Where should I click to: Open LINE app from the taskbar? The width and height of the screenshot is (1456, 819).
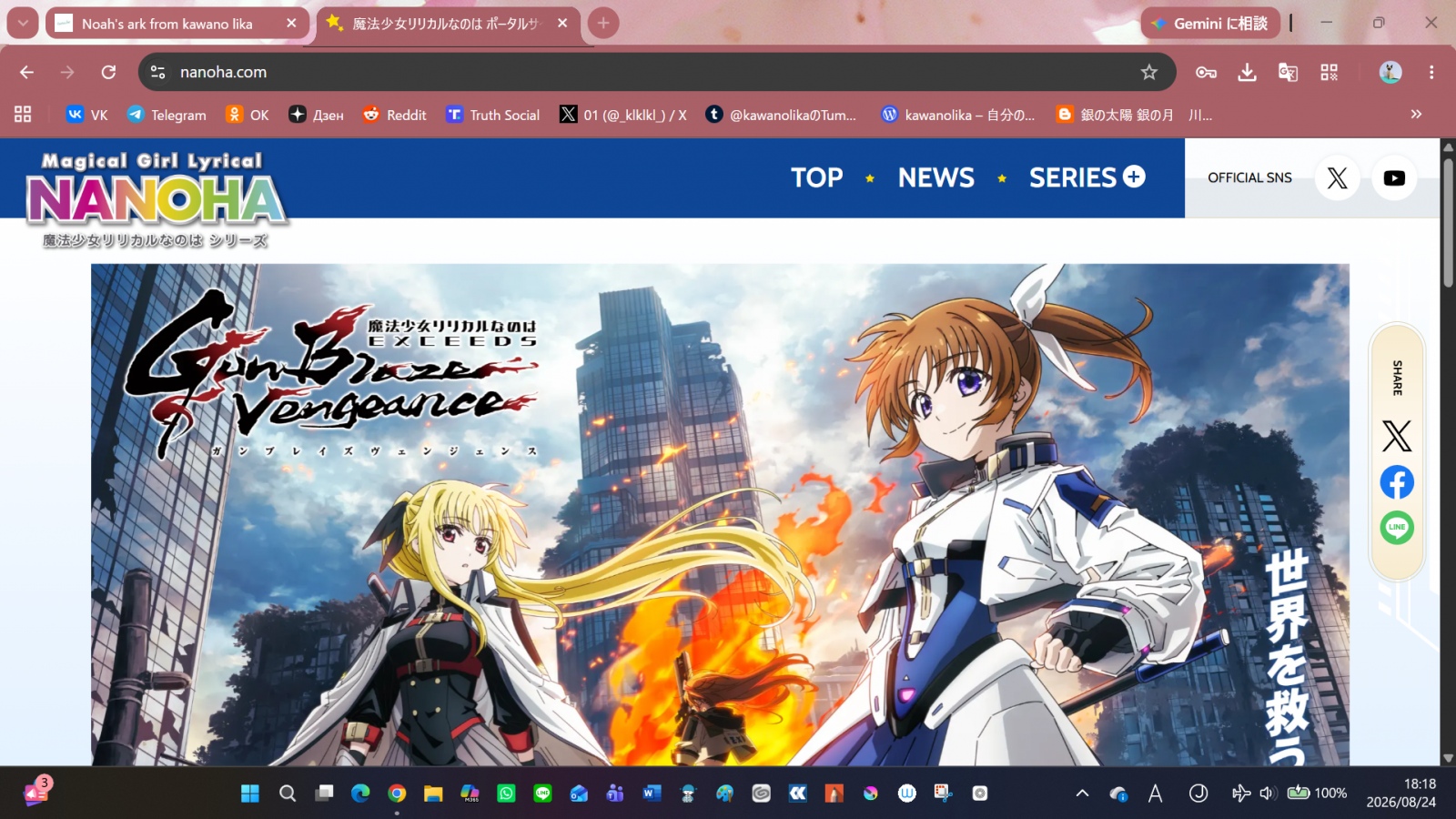pos(542,794)
